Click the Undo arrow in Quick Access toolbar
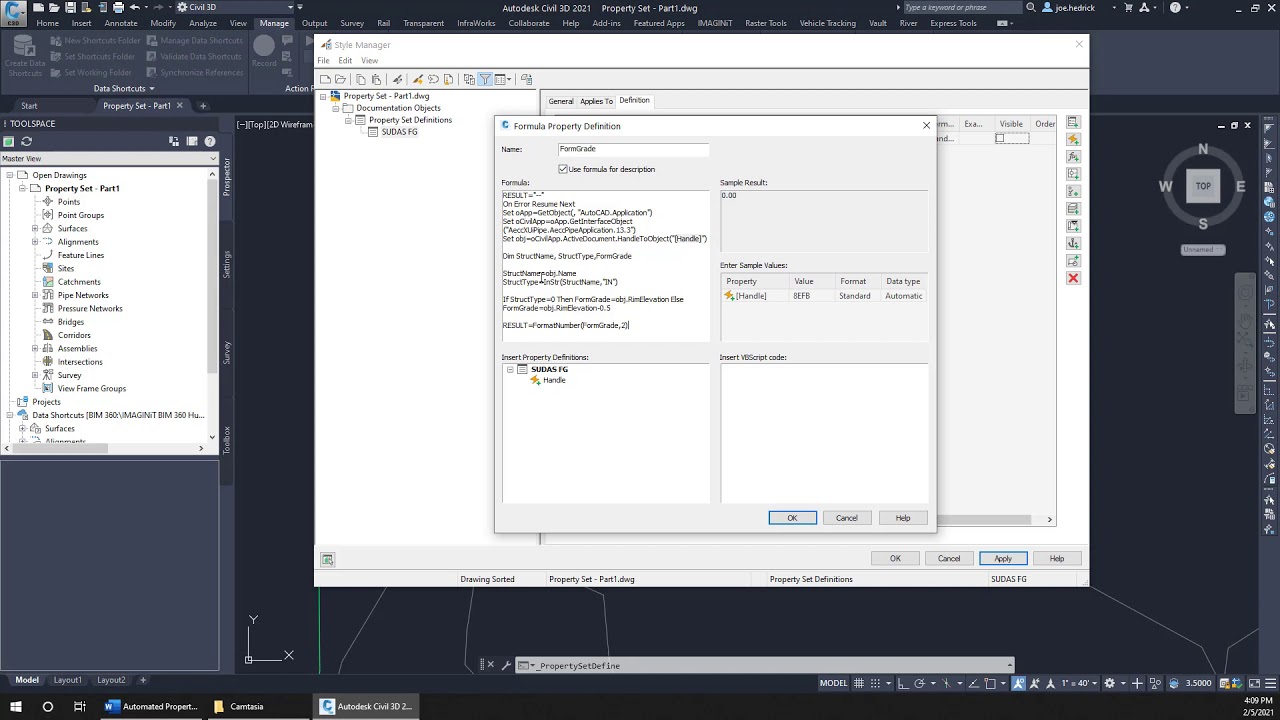 (134, 7)
